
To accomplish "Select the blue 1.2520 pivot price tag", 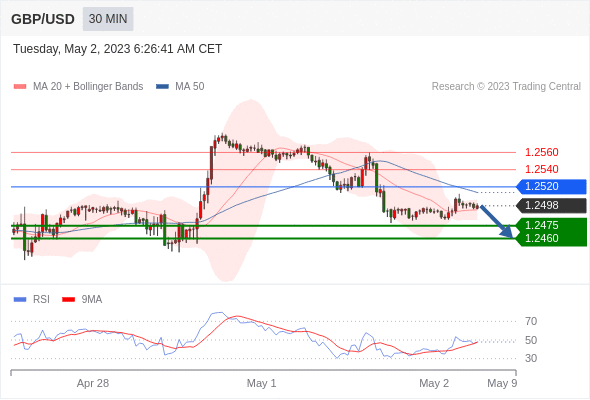I will (x=552, y=187).
